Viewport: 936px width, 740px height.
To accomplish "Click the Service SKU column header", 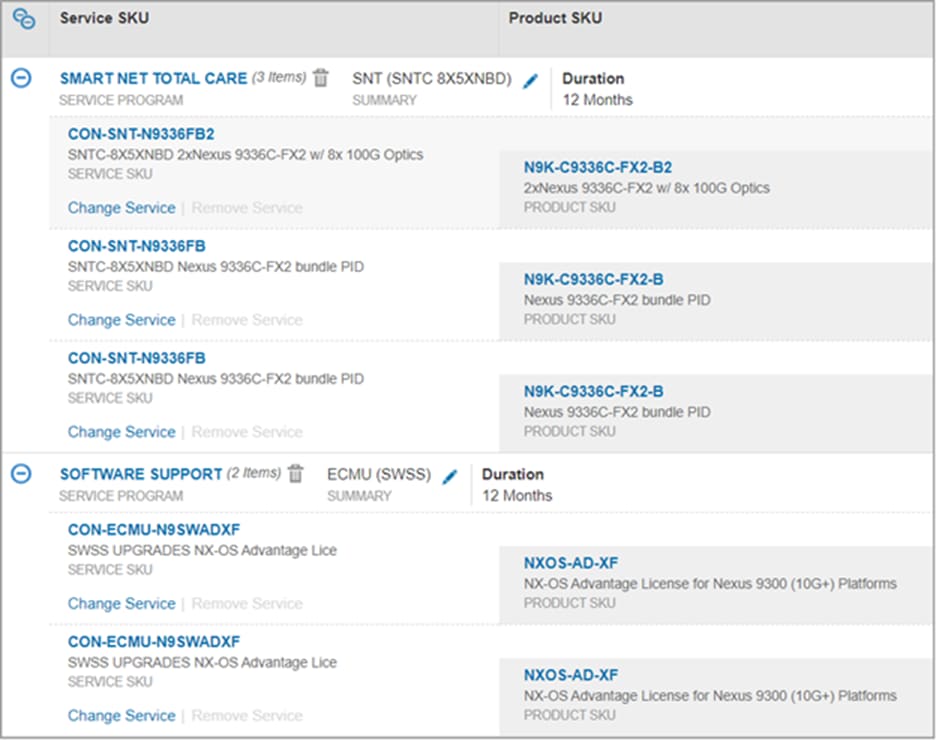I will point(104,18).
